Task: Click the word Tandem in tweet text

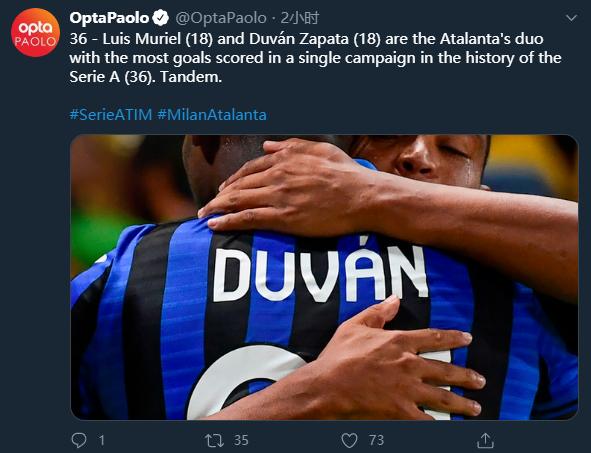Action: click(x=191, y=77)
